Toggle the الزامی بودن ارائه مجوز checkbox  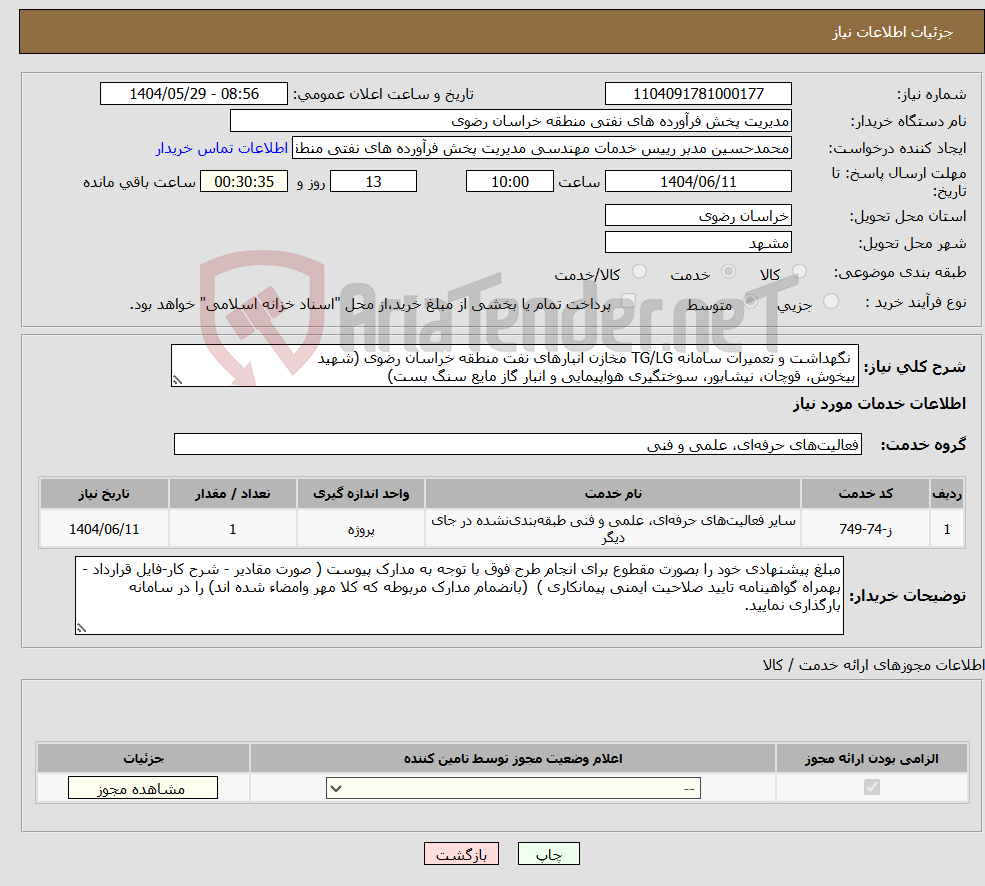point(871,787)
